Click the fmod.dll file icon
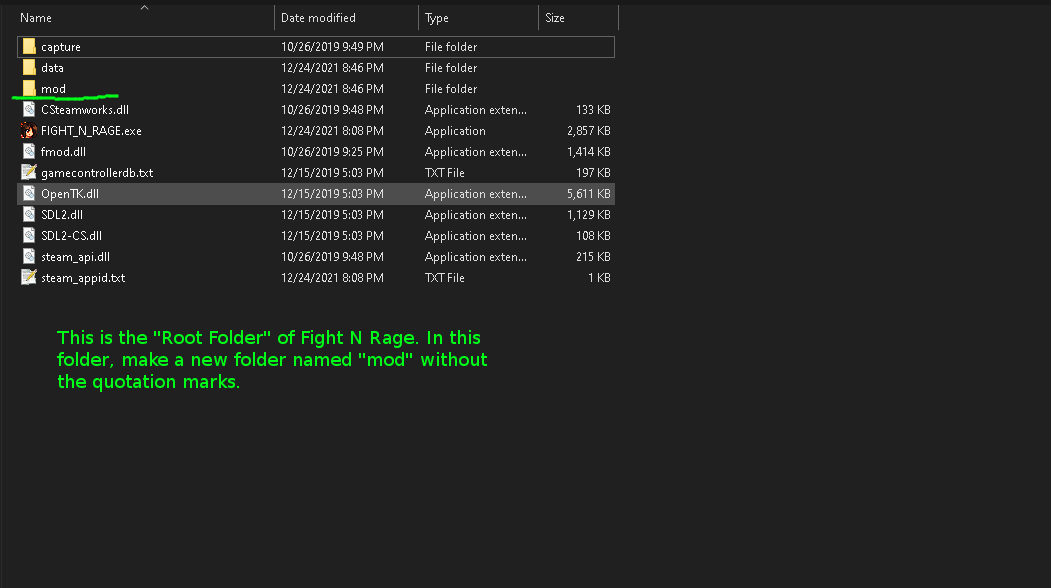 coord(29,151)
